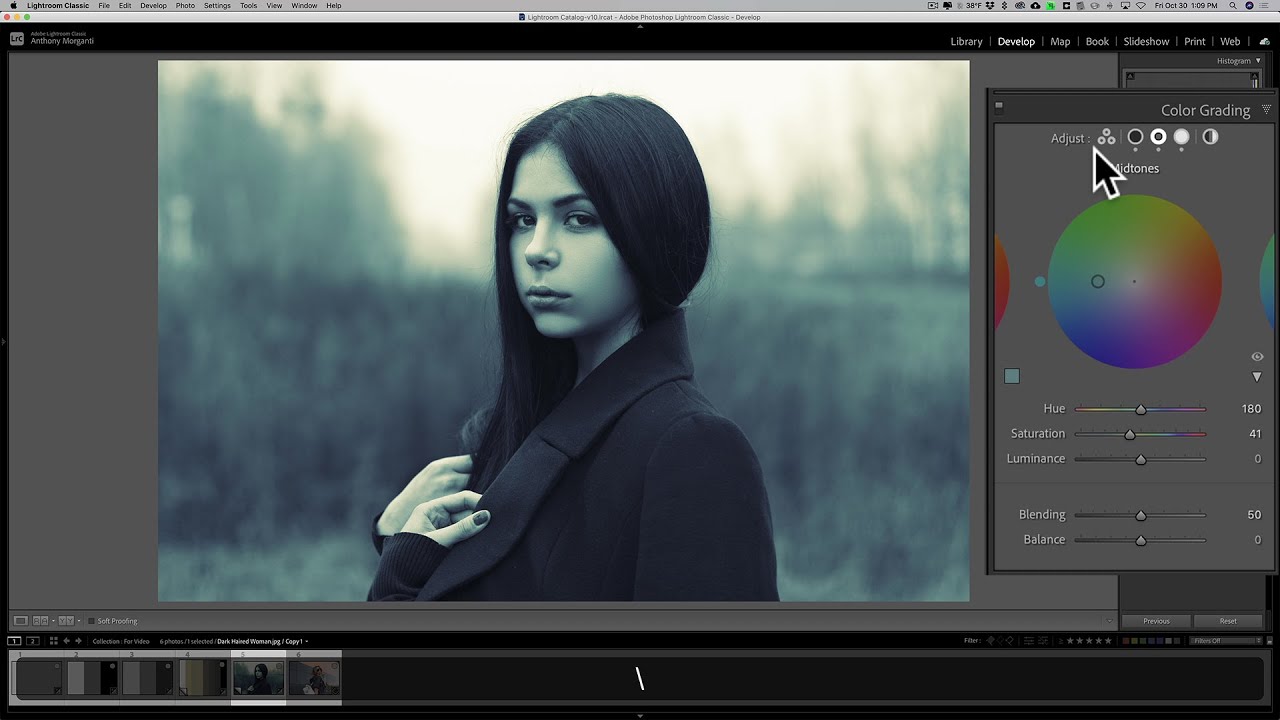Switch to the Slideshow module

pyautogui.click(x=1146, y=42)
